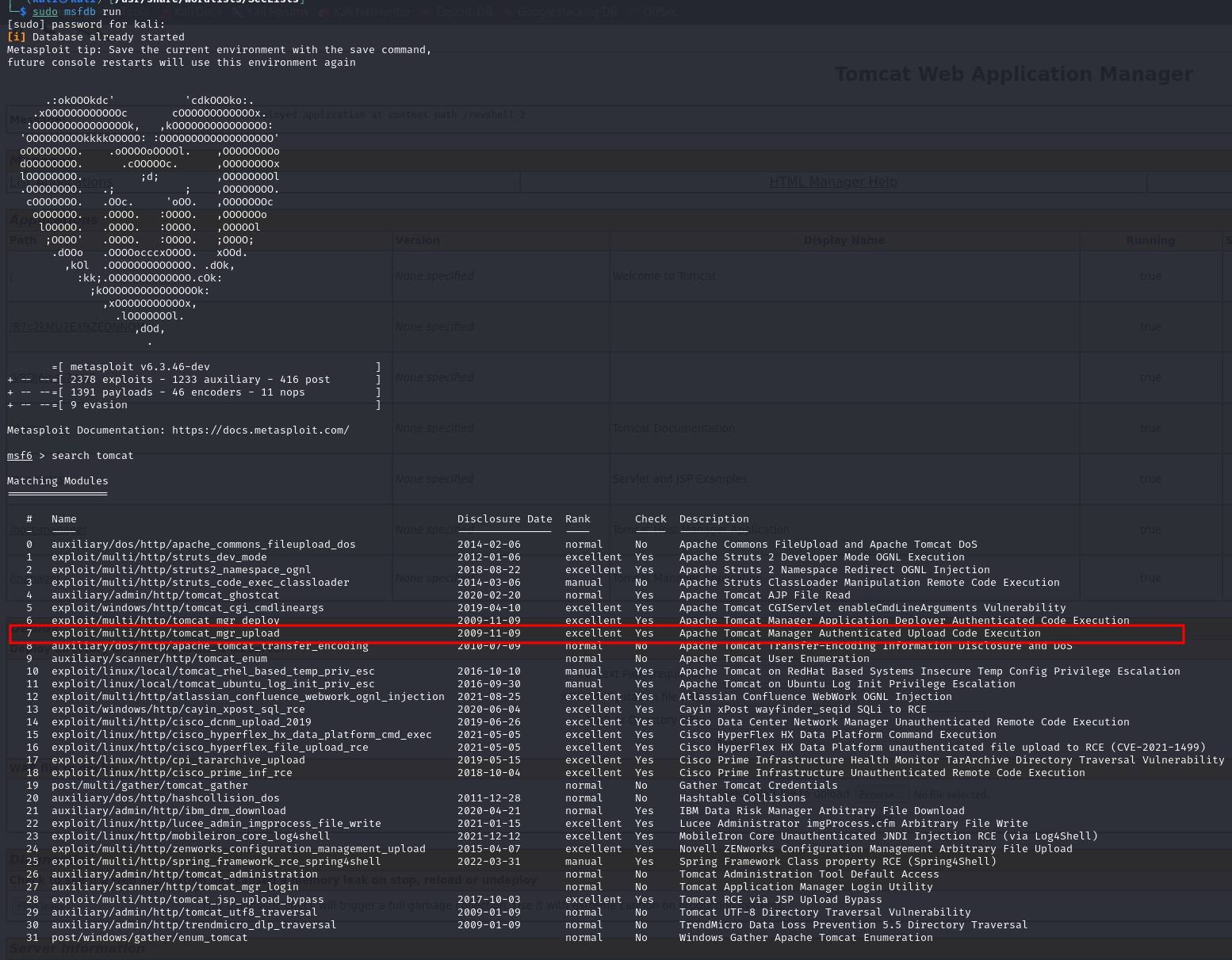This screenshot has width=1232, height=960.
Task: Select module exploit/windows/http/tomcat_cgi_cmdlineargs
Action: point(188,608)
